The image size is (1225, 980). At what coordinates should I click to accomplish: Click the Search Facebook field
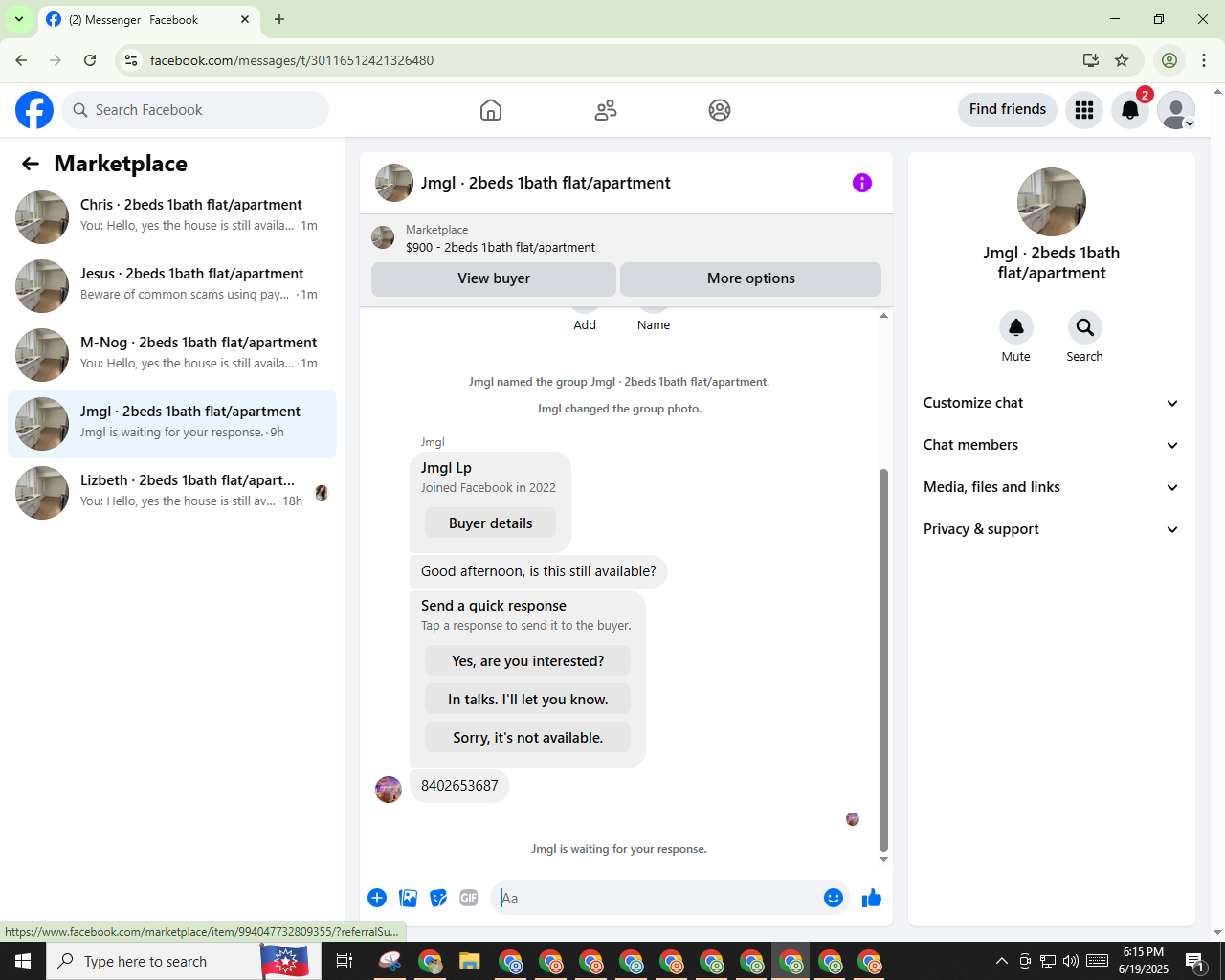point(195,110)
